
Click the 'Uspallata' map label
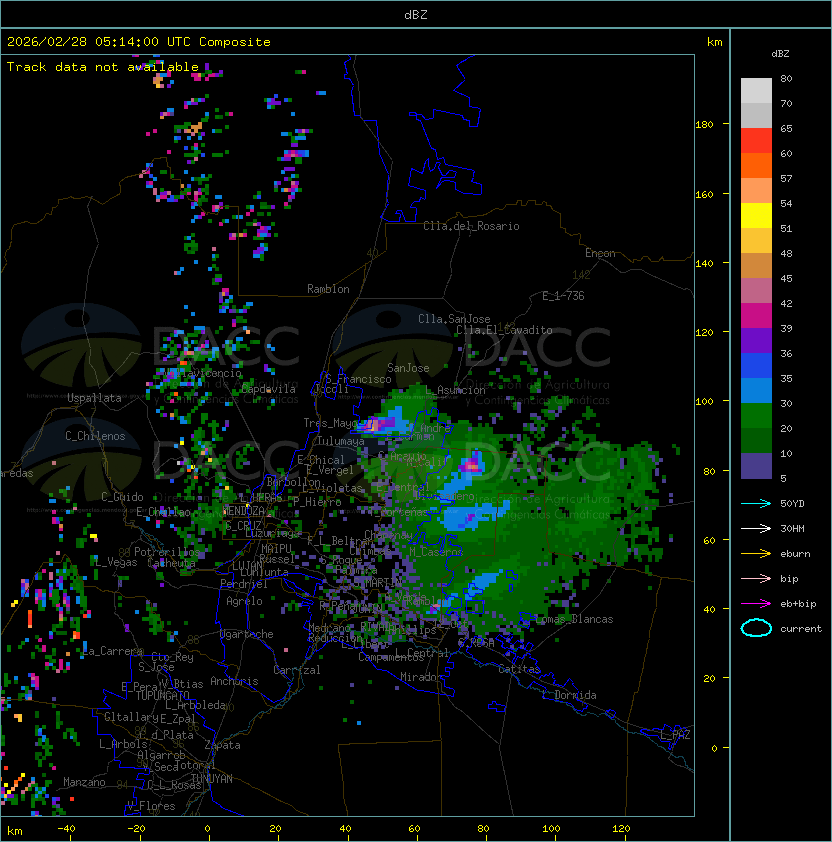click(x=94, y=398)
